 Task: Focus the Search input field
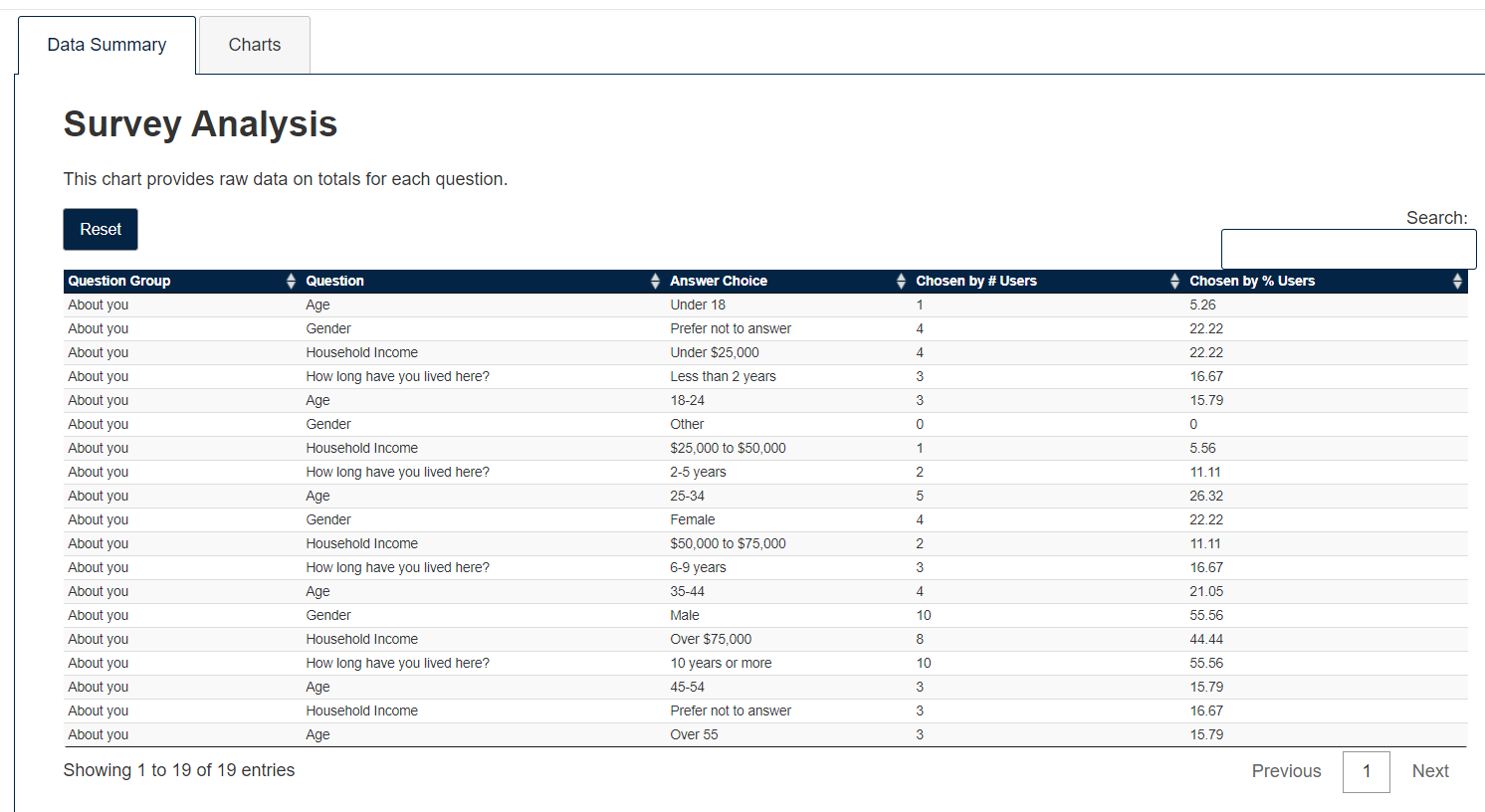(1349, 249)
